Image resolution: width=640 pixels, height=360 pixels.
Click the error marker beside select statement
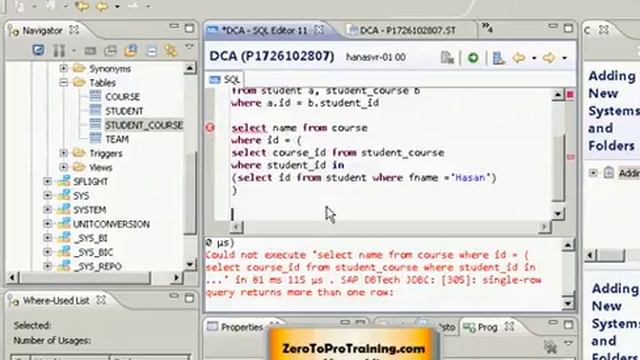click(x=210, y=128)
